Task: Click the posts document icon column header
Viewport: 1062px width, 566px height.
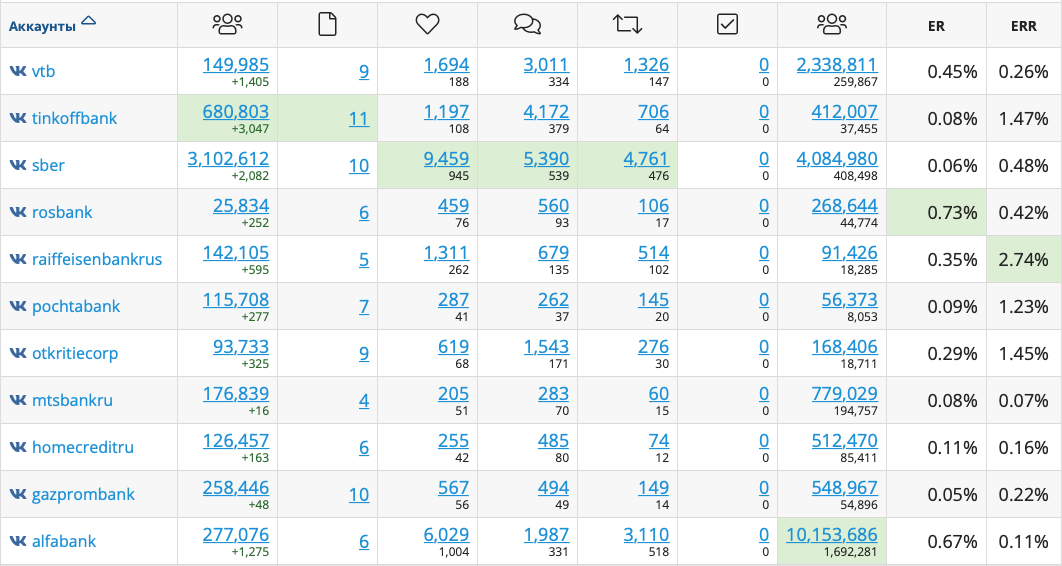Action: 327,24
